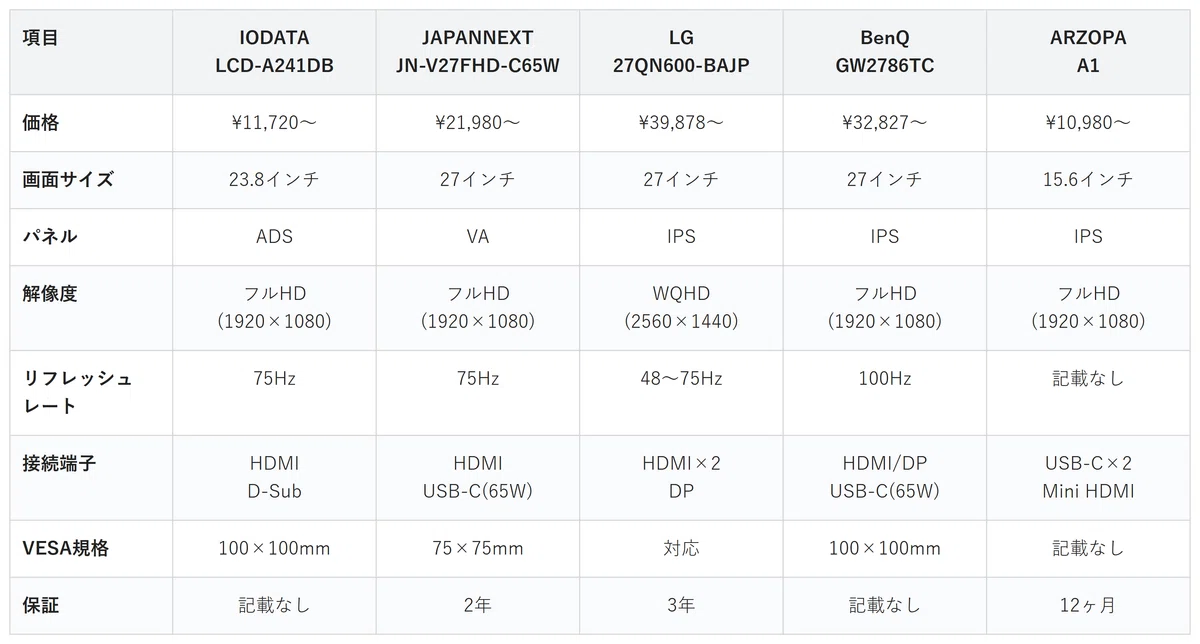Click the ADS panel type cell

274,237
